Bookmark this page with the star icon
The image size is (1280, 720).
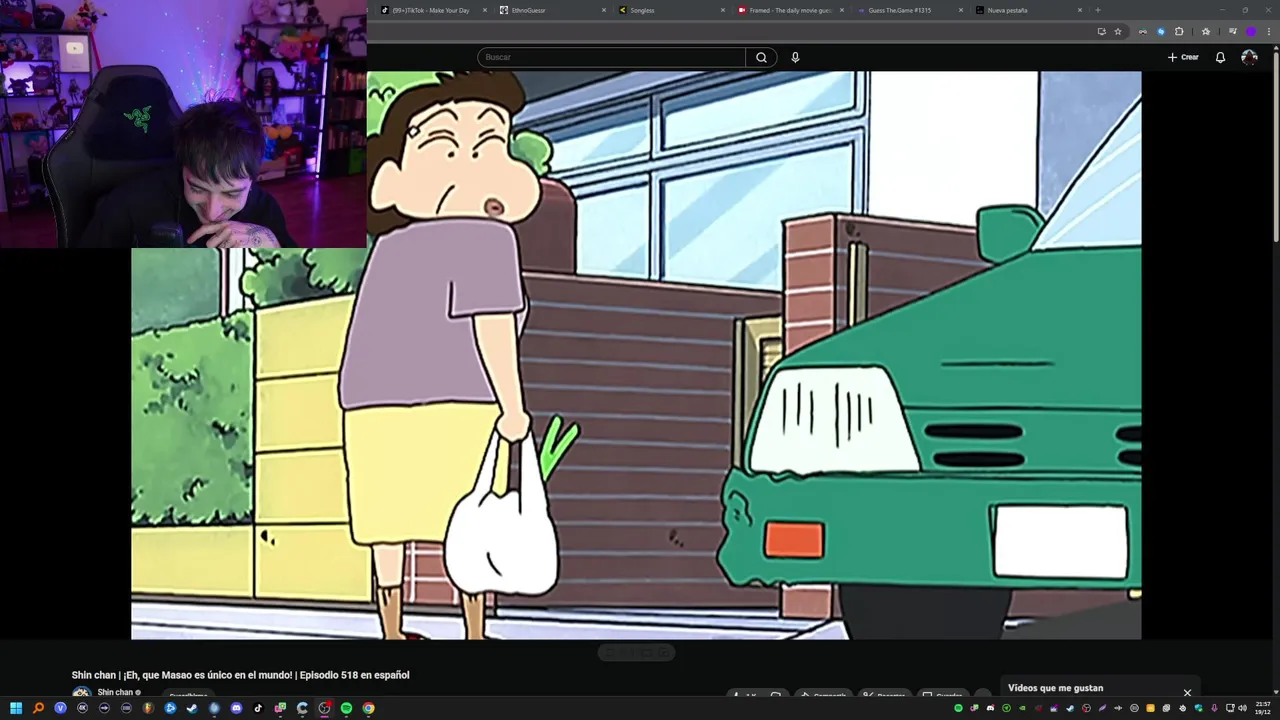point(1118,31)
